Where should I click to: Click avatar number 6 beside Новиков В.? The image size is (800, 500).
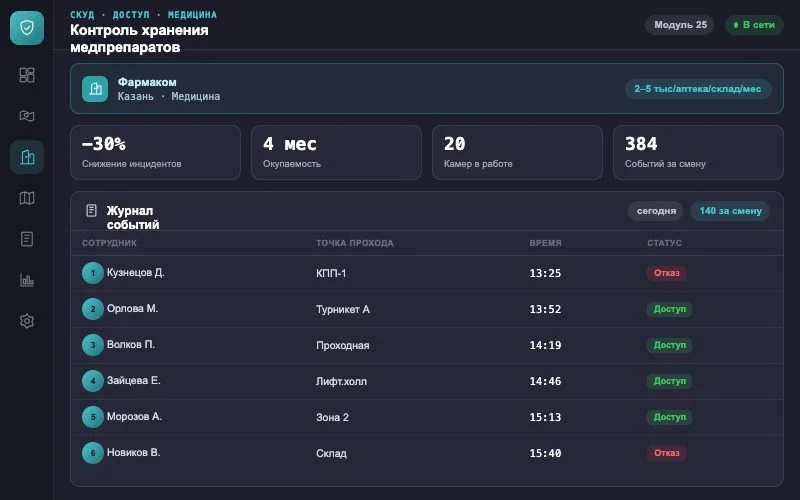(93, 453)
